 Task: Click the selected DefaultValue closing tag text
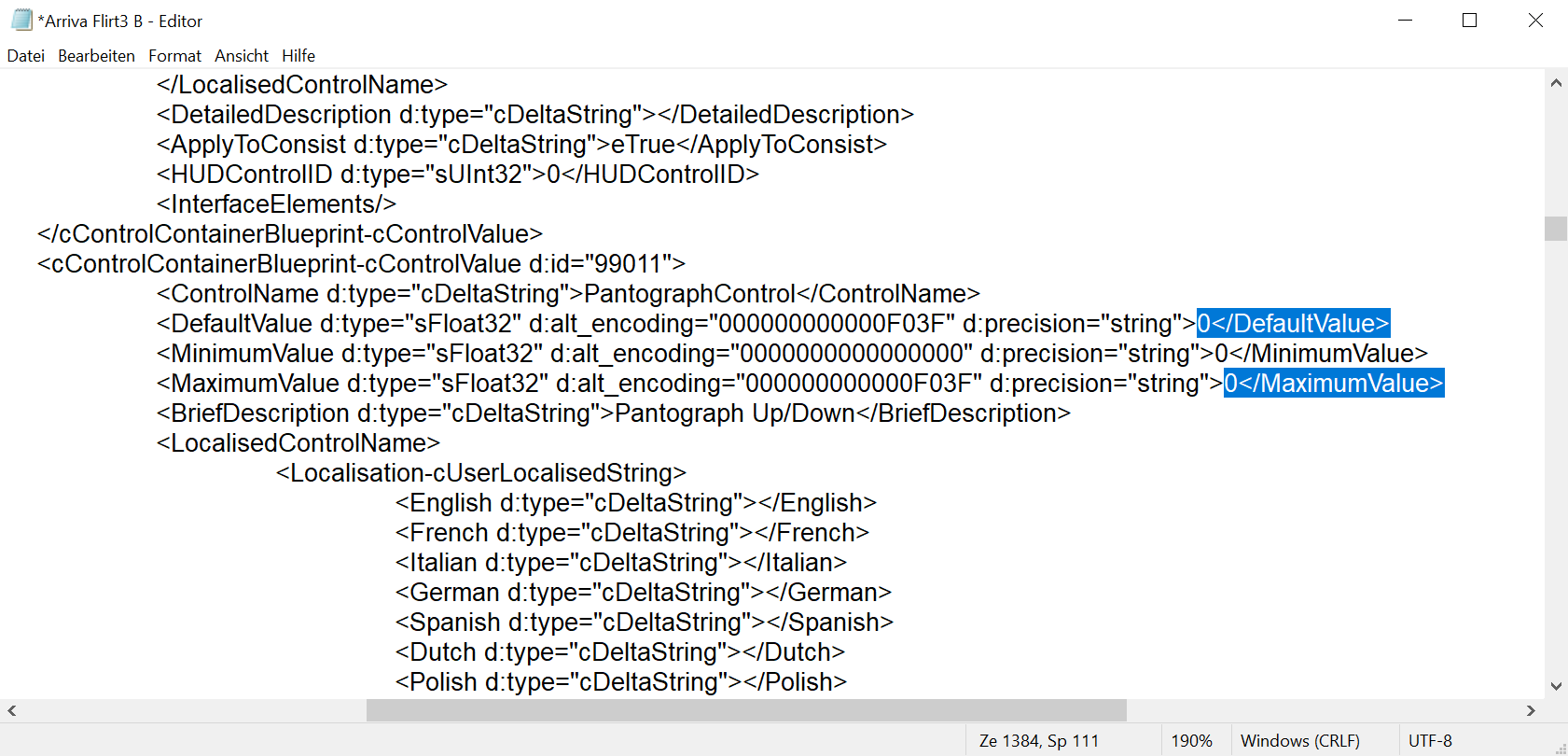[1293, 324]
